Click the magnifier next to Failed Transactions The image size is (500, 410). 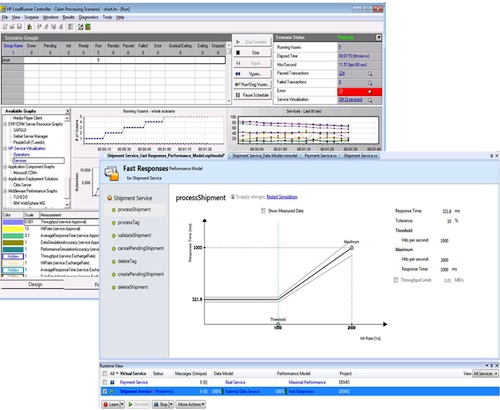pos(370,83)
